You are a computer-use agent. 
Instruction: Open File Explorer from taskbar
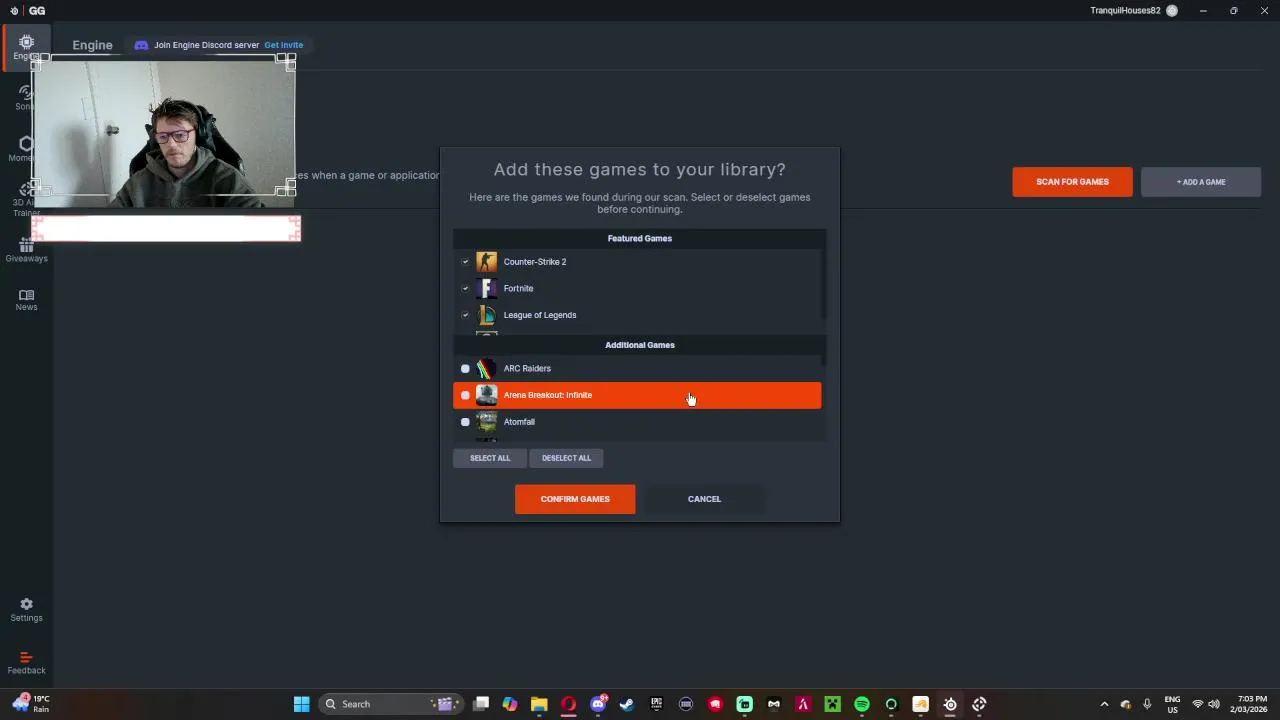539,704
